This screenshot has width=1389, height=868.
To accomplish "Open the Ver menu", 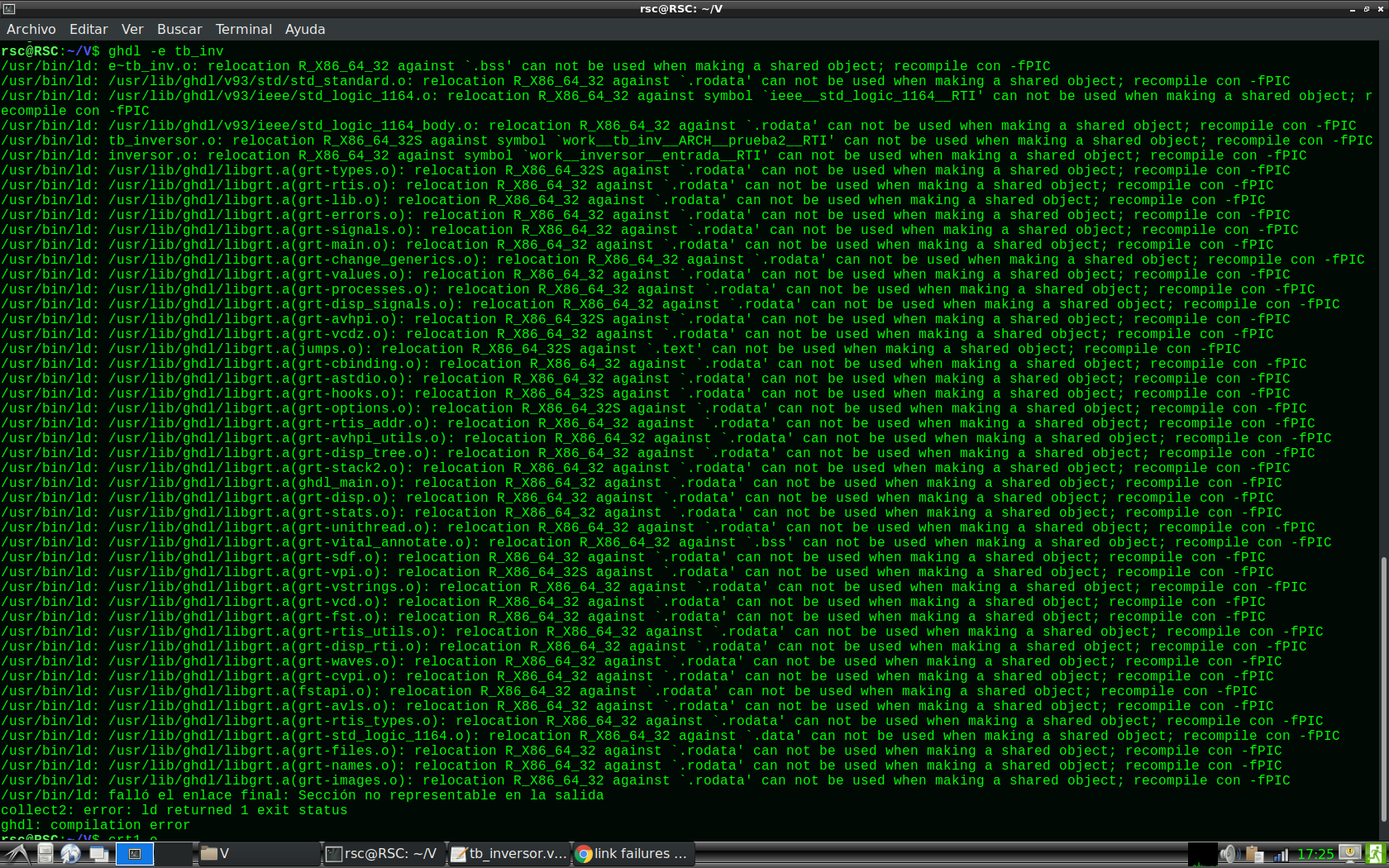I will (x=132, y=29).
